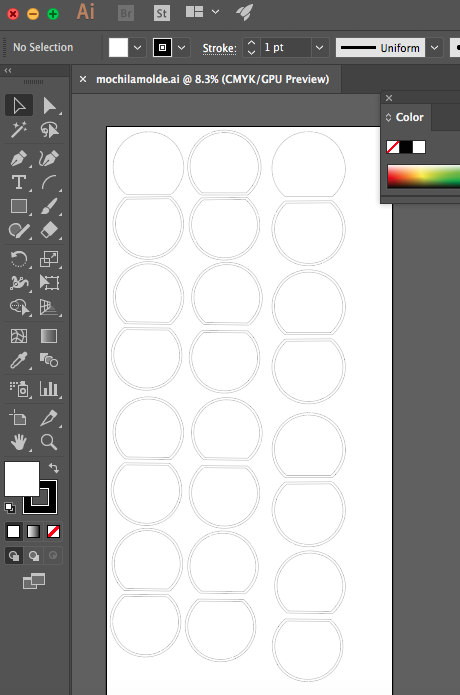Viewport: 460px width, 695px height.
Task: Select the Mesh tool
Action: click(19, 336)
